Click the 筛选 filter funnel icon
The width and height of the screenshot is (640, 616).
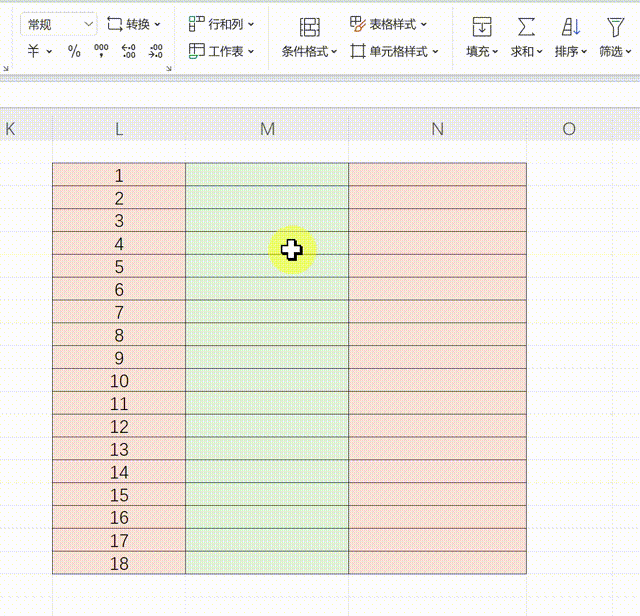tap(615, 27)
